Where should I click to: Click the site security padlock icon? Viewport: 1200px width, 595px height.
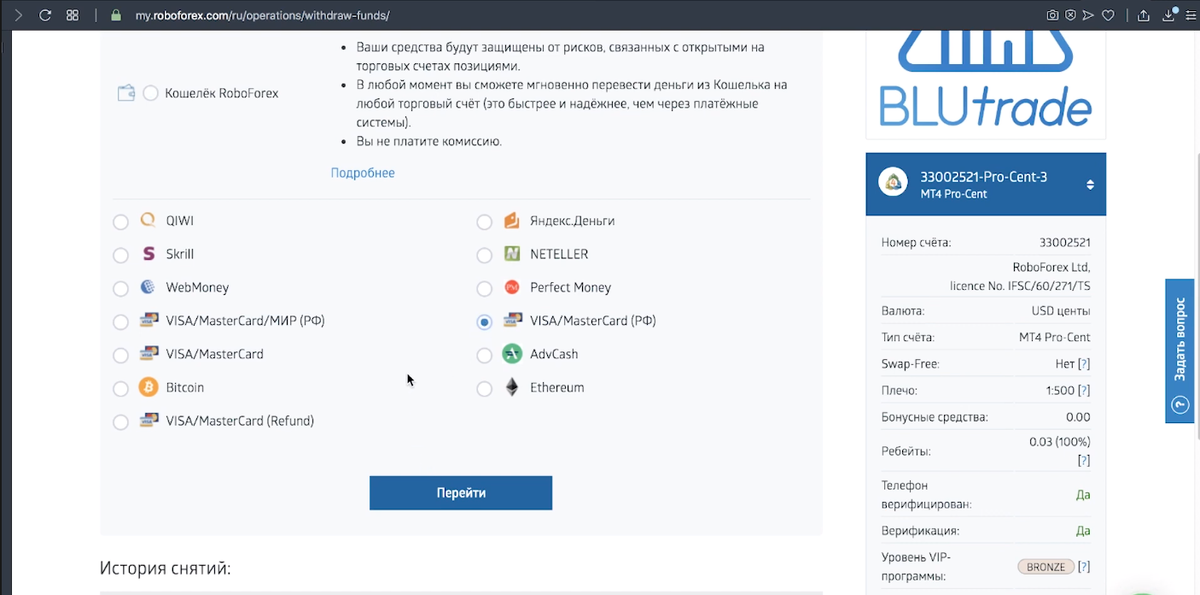point(115,16)
